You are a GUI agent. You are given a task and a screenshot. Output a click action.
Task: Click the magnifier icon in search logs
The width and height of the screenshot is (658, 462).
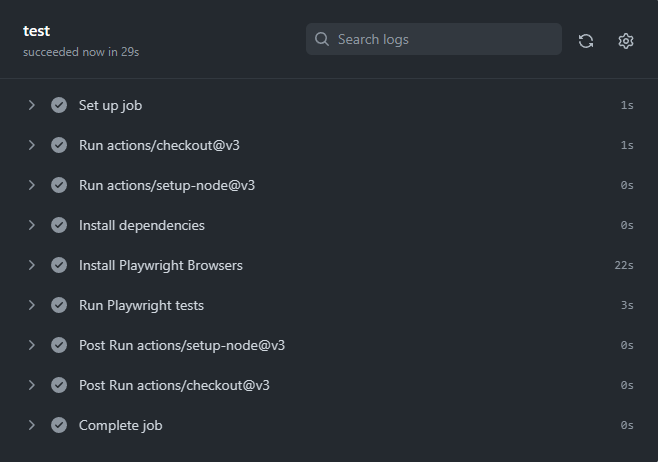point(322,39)
